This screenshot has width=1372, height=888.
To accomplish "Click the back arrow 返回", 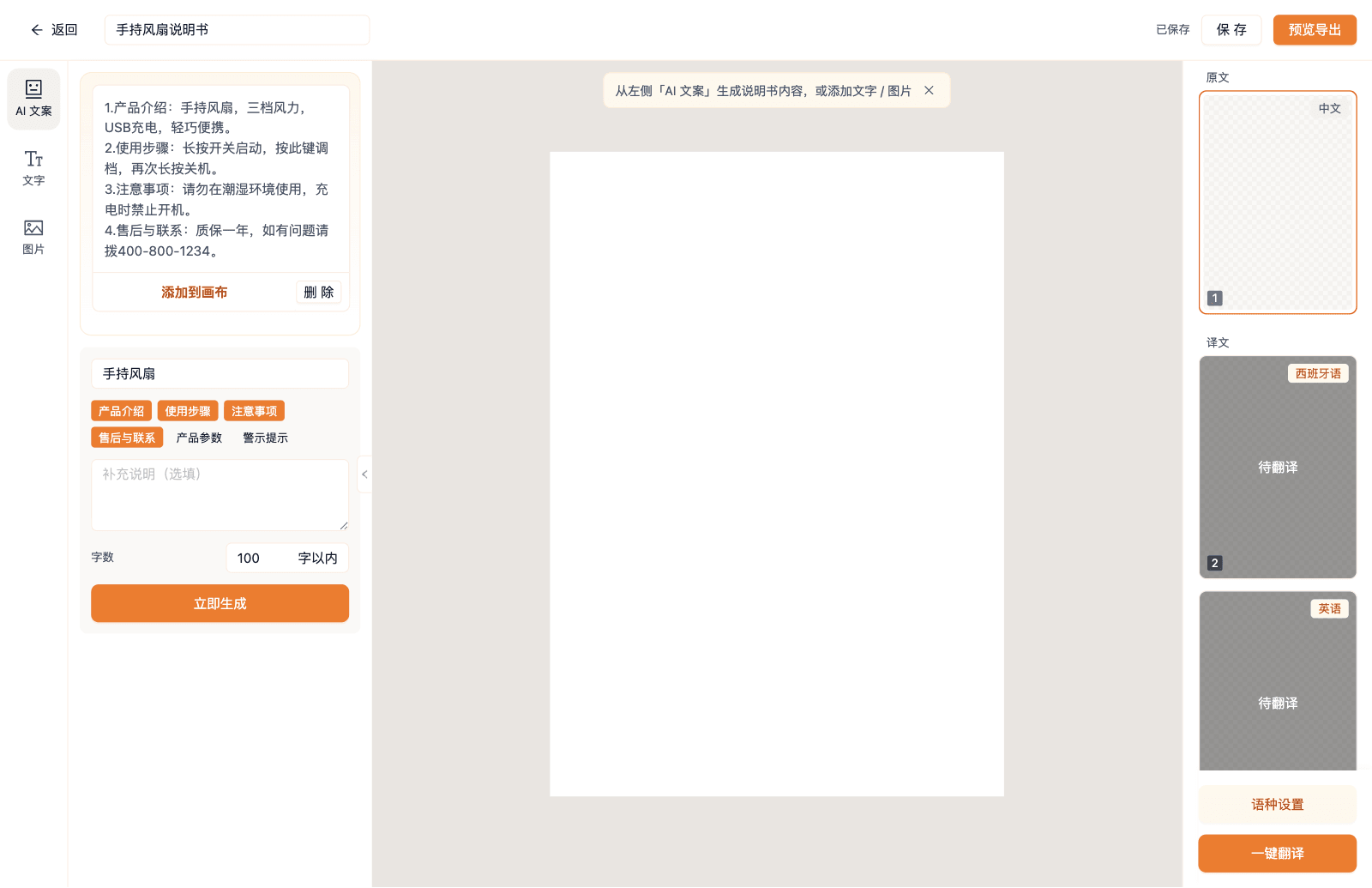I will coord(53,30).
